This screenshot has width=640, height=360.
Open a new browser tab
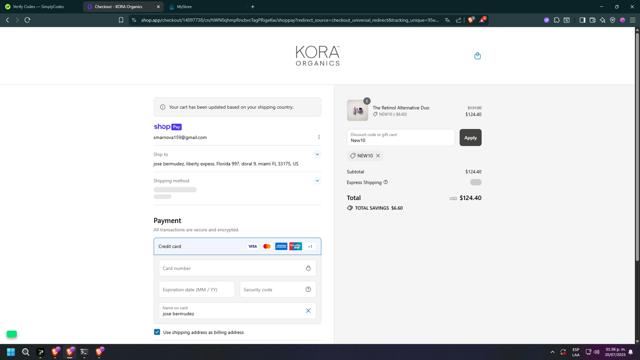click(252, 7)
